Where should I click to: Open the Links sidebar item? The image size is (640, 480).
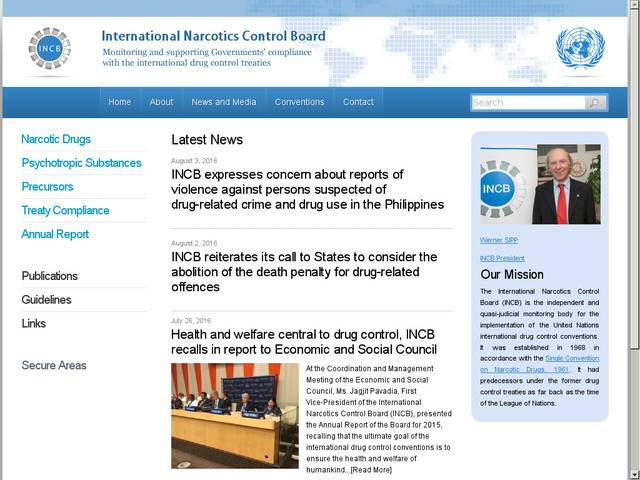[x=33, y=323]
